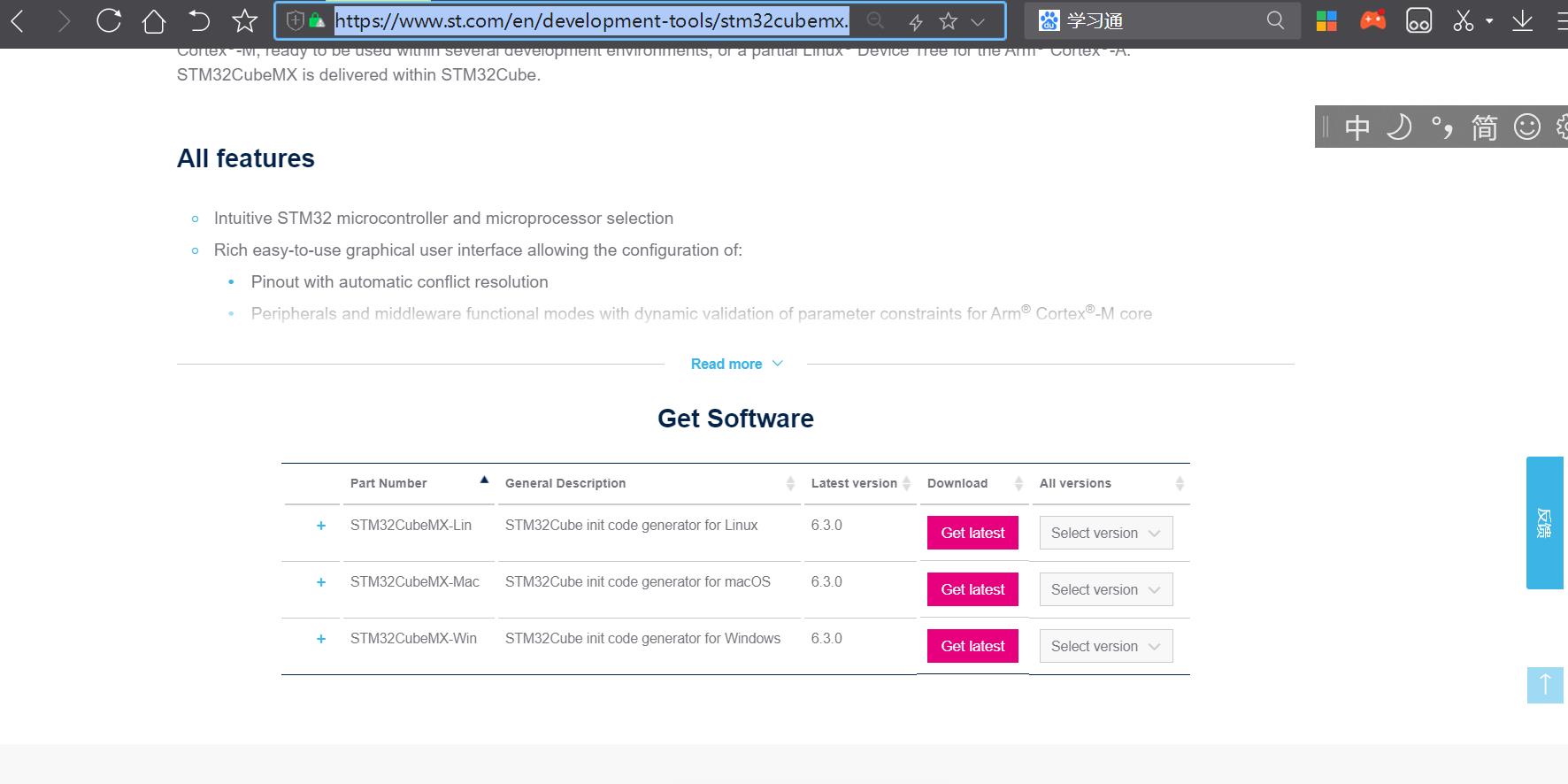Image resolution: width=1568 pixels, height=784 pixels.
Task: Click the search magnifier in the search box
Action: point(1275,20)
